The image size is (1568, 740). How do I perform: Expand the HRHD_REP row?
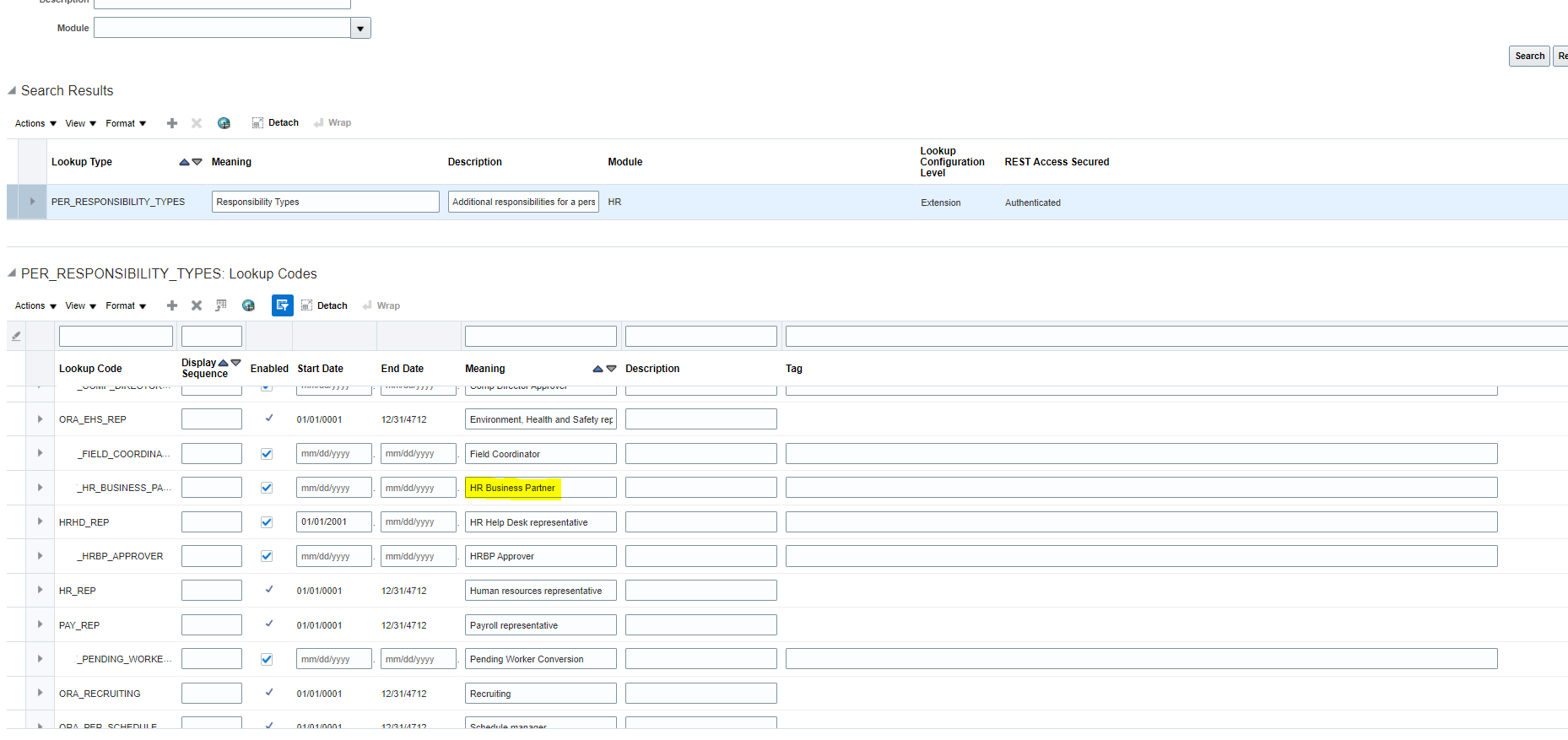click(x=40, y=521)
